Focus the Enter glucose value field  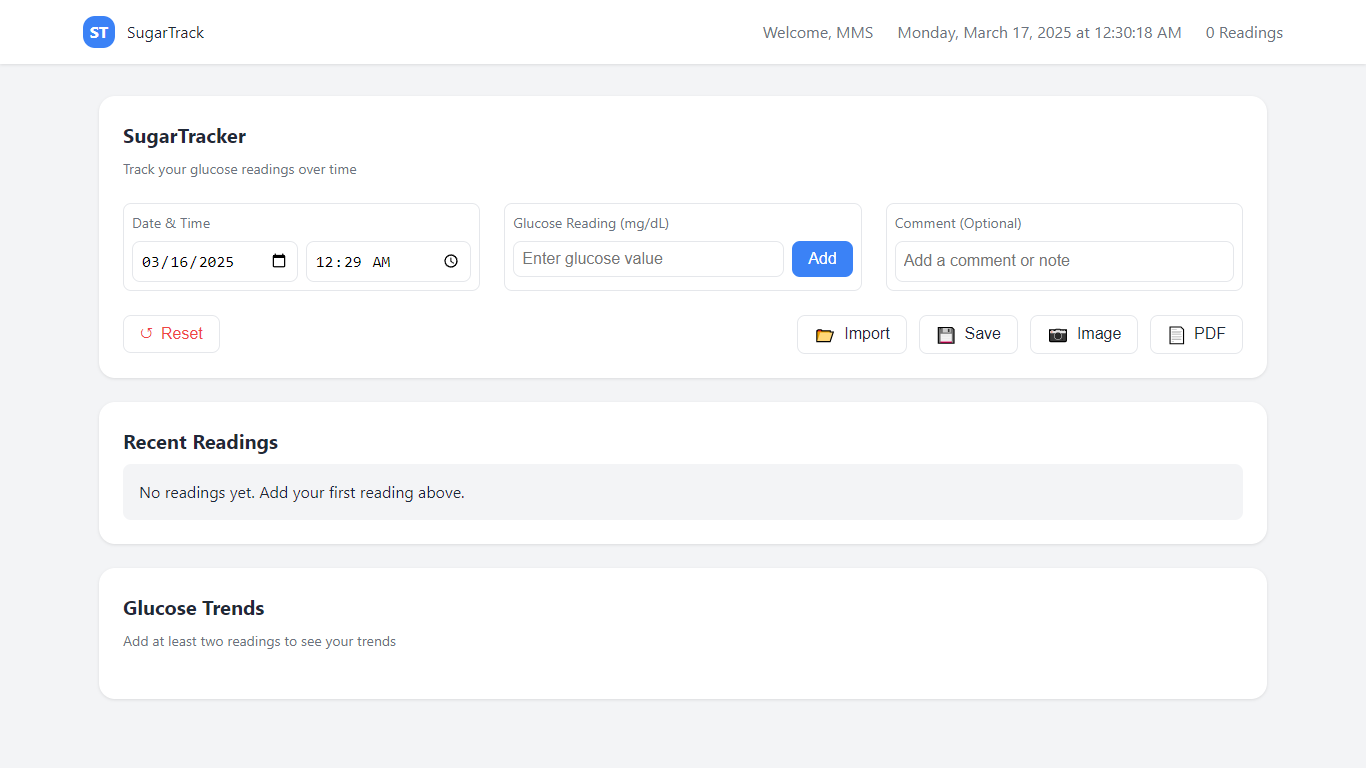[x=648, y=259]
